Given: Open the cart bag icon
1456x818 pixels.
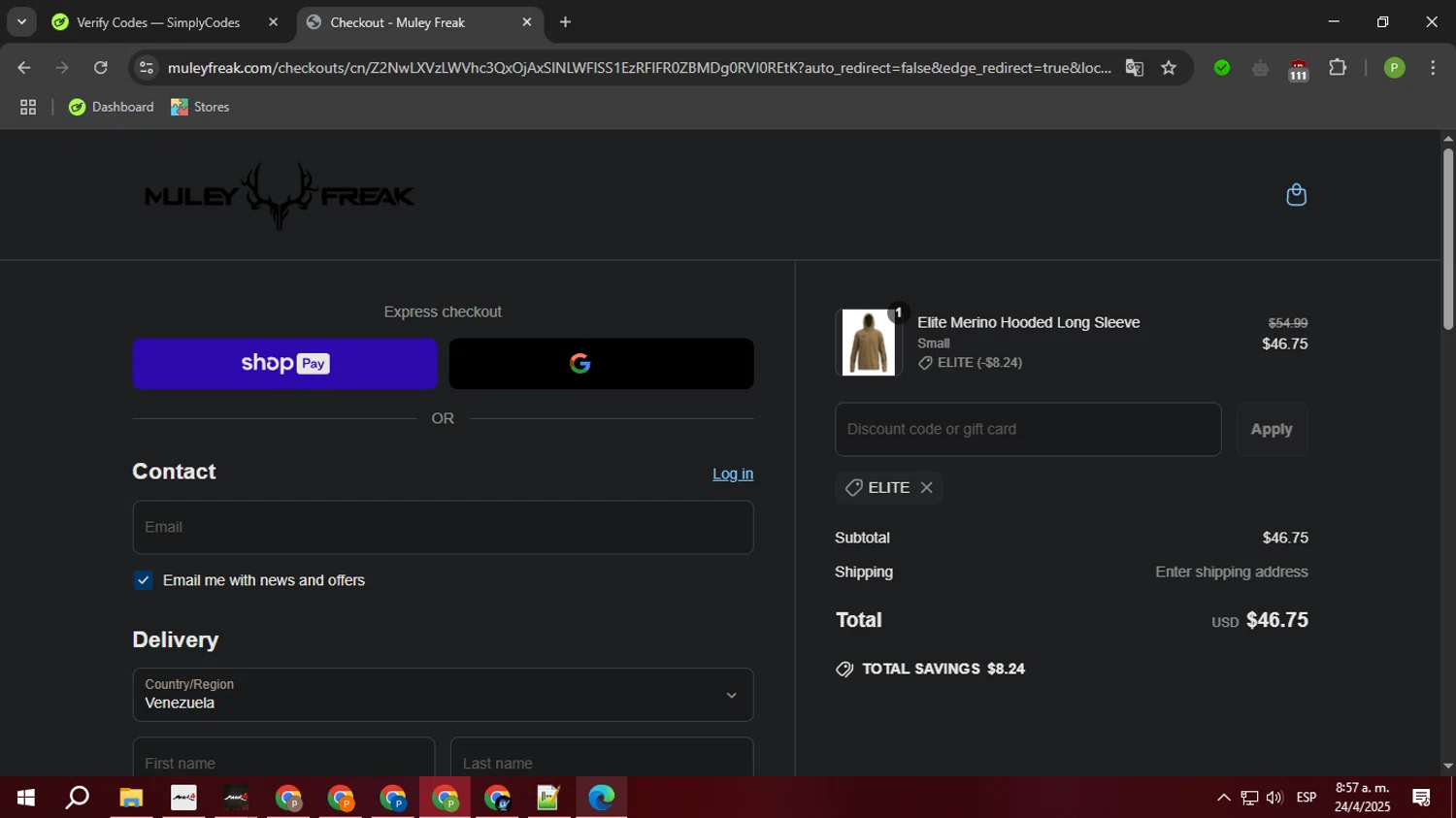Looking at the screenshot, I should (1296, 195).
